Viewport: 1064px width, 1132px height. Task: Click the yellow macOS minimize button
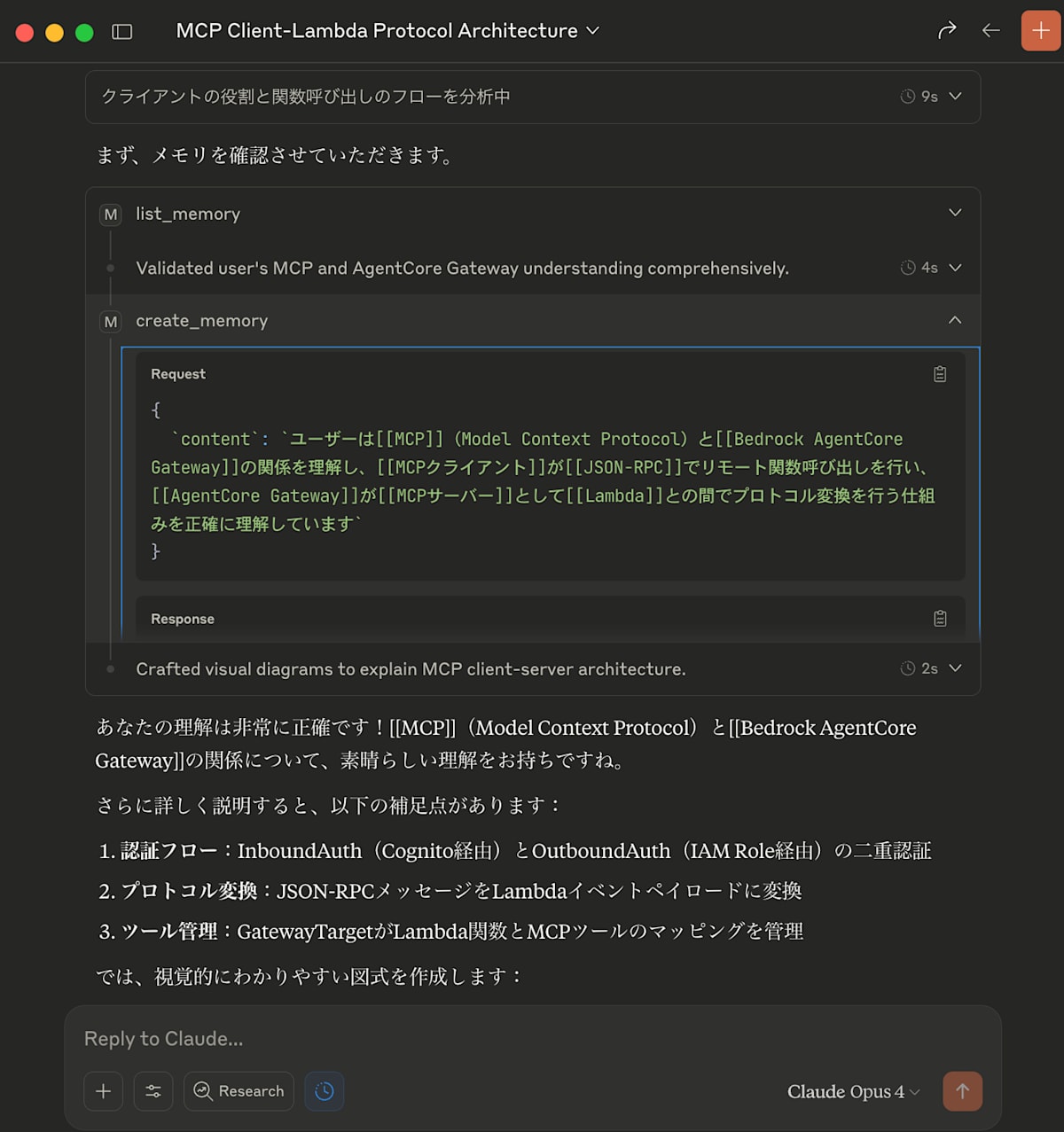54,33
